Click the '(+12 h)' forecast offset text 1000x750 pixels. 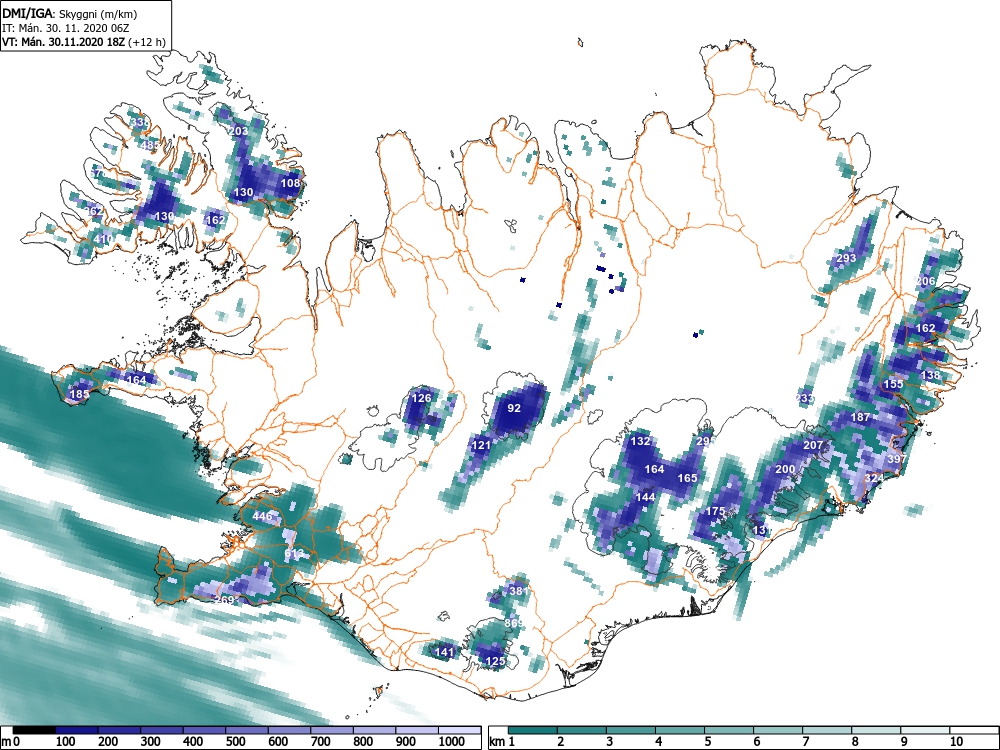tap(147, 42)
